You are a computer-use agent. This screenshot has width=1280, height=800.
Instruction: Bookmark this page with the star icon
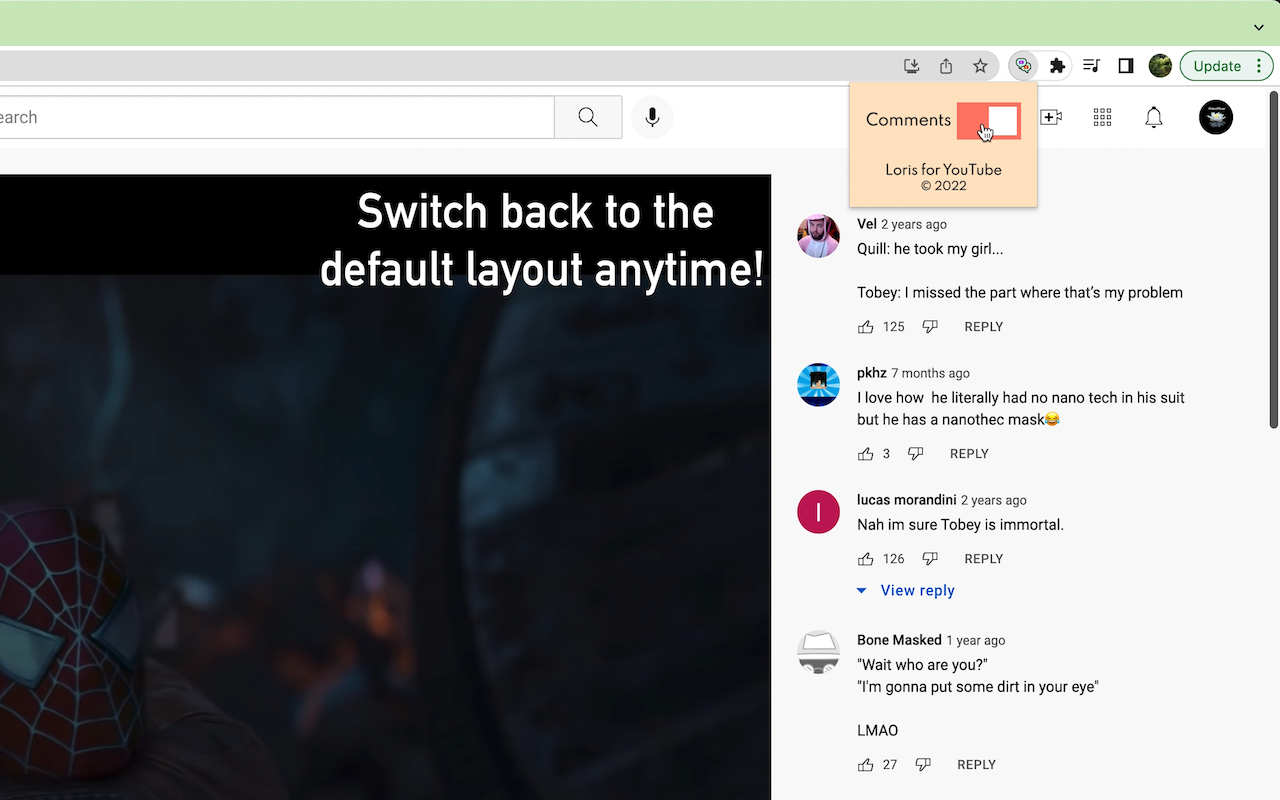click(980, 66)
